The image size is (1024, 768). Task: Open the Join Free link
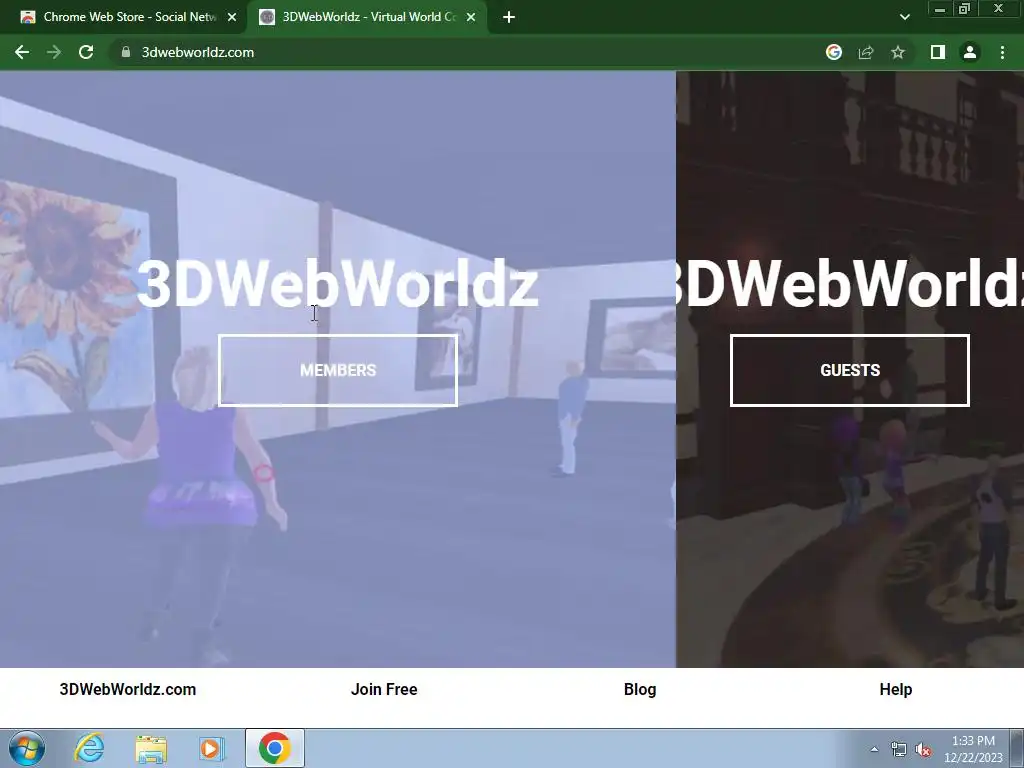point(384,690)
